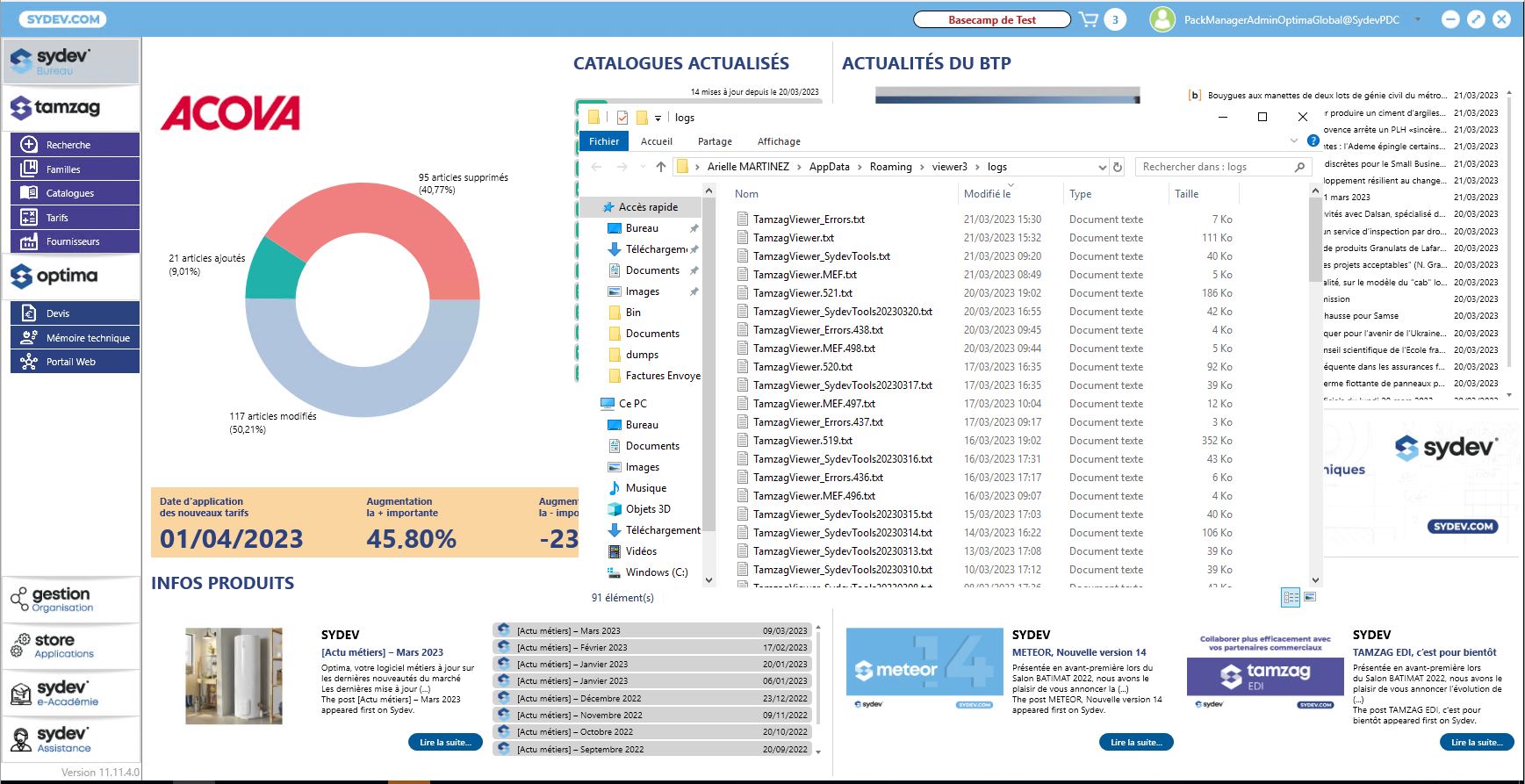Switch to large icons view in Explorer status bar
This screenshot has width=1525, height=784.
(x=1310, y=597)
